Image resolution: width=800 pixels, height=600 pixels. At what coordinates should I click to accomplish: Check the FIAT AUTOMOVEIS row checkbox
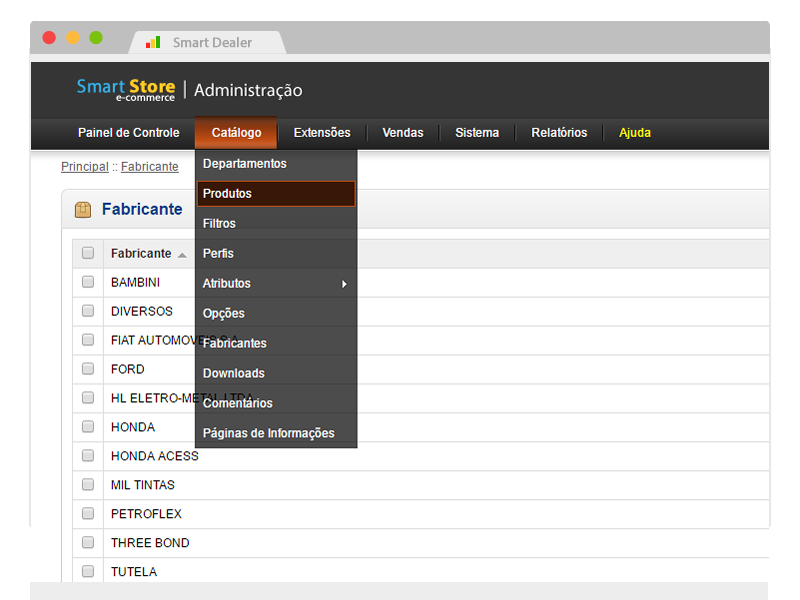point(88,339)
